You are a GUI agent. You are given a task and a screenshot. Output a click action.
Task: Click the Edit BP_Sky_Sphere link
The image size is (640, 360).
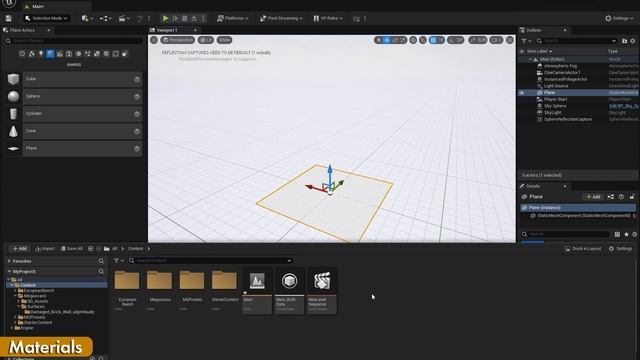click(624, 106)
